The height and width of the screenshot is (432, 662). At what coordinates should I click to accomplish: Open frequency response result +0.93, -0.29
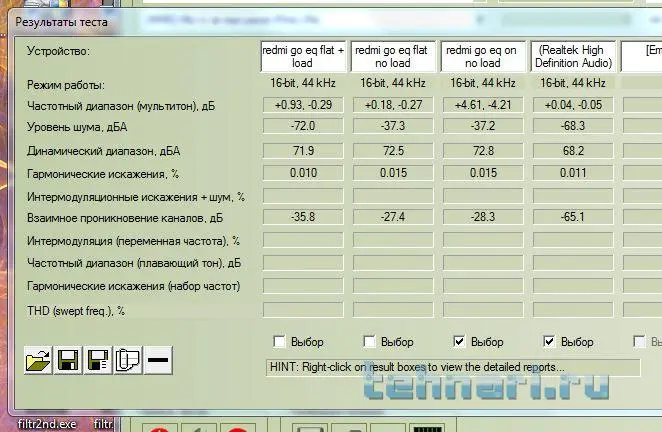pos(302,104)
